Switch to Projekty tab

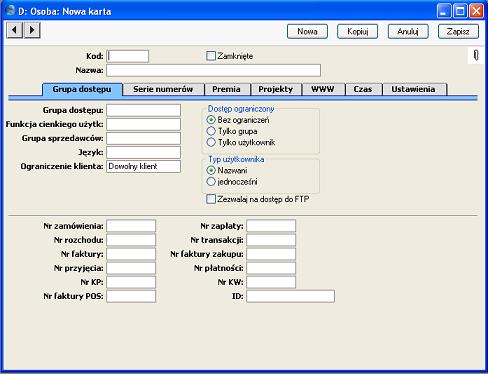(276, 89)
